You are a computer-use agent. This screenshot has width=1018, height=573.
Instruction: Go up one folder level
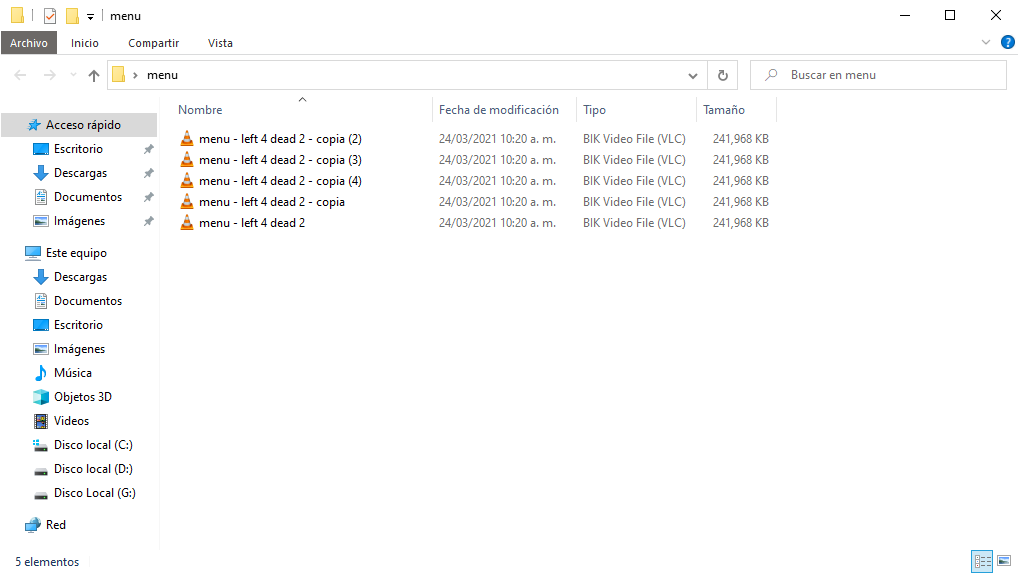(x=93, y=75)
